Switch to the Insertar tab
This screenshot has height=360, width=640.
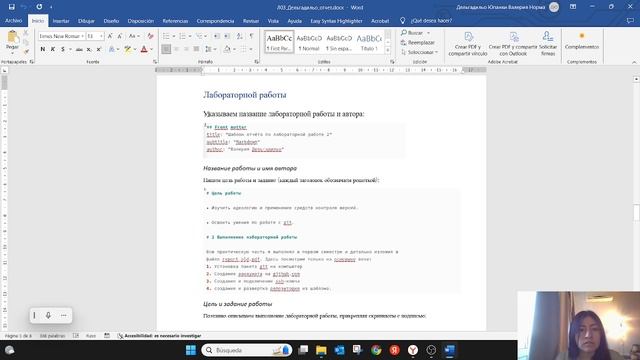(61, 21)
